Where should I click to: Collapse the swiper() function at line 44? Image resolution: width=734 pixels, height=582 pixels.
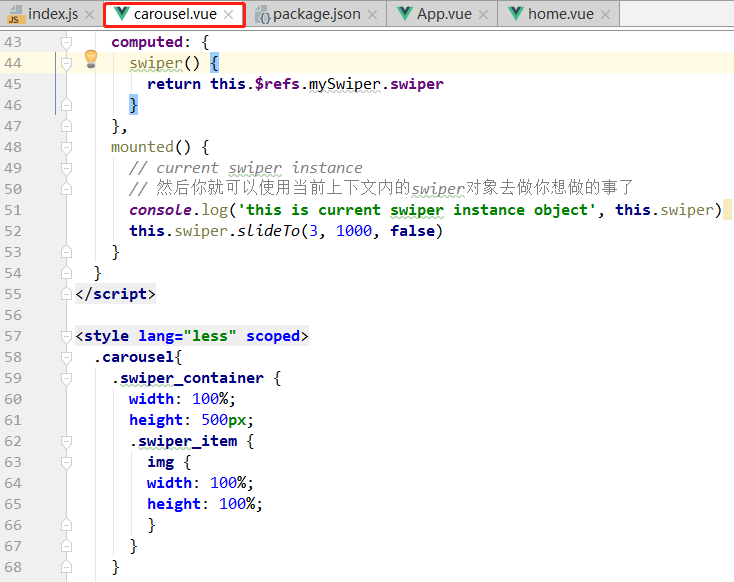(x=66, y=63)
